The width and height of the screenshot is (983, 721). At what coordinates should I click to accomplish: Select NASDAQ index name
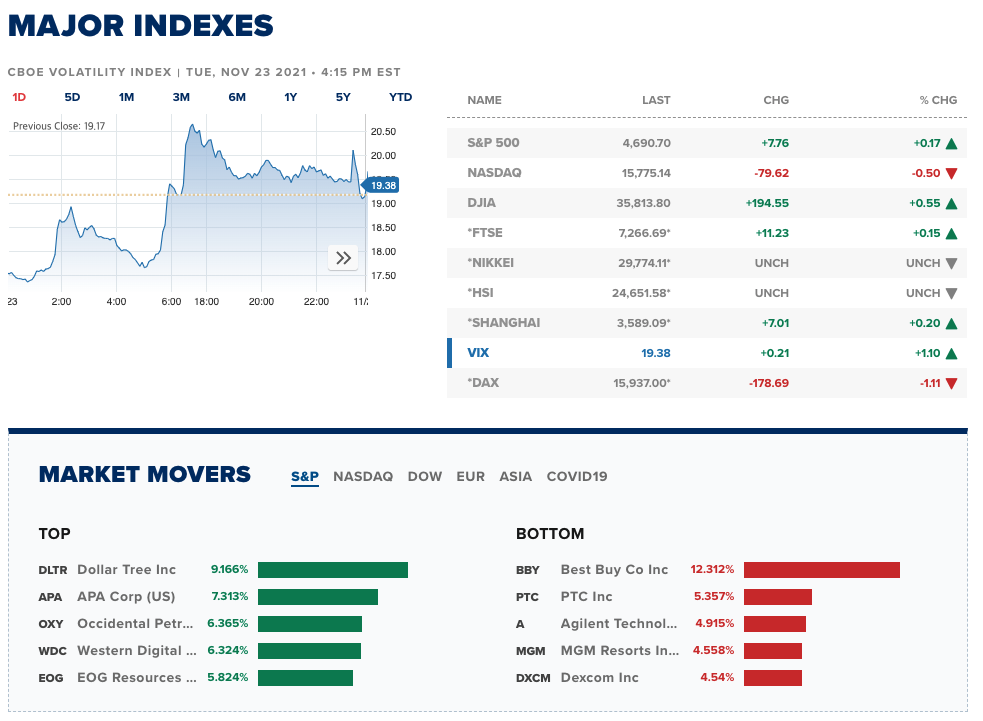[494, 173]
